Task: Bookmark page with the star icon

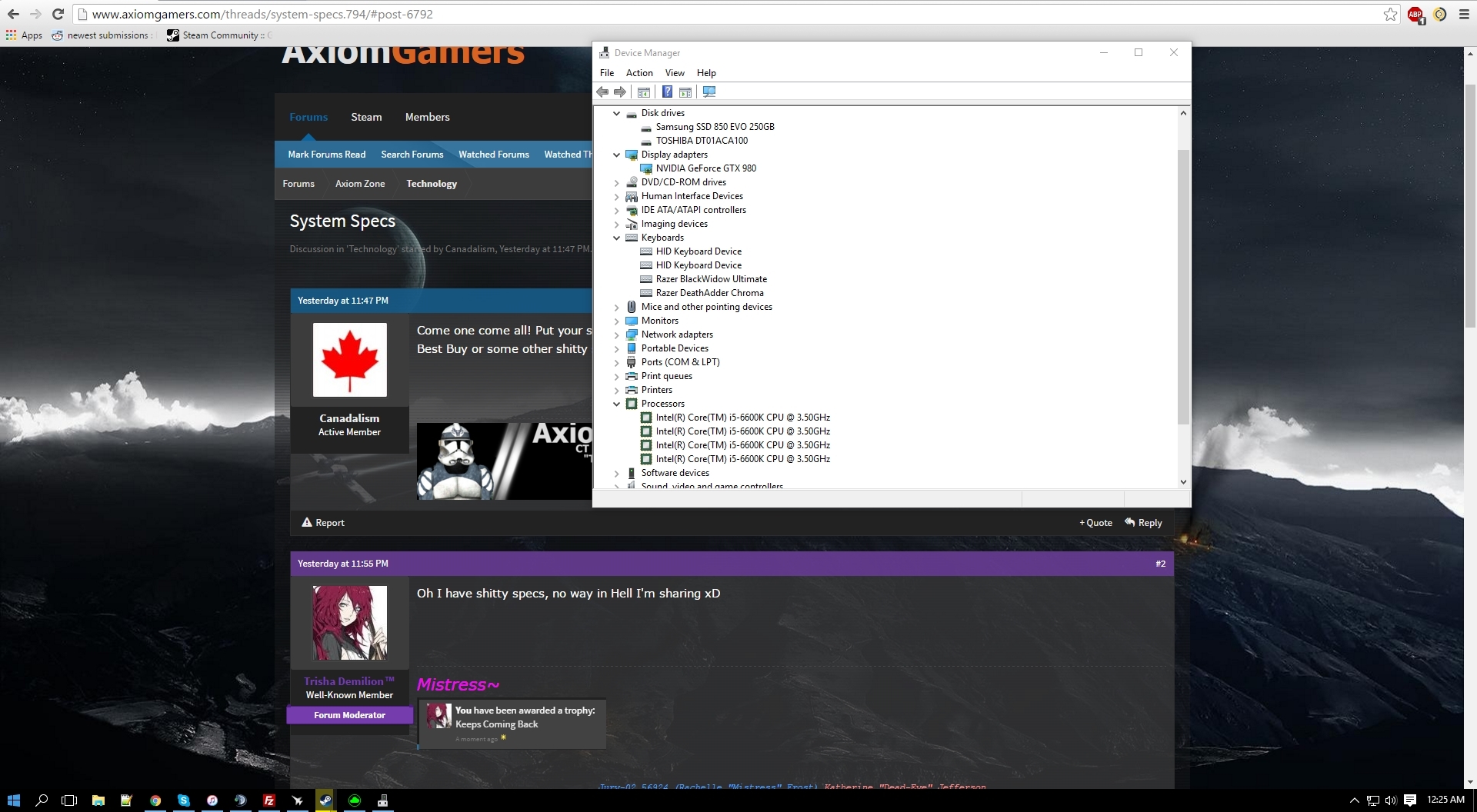Action: pos(1390,14)
